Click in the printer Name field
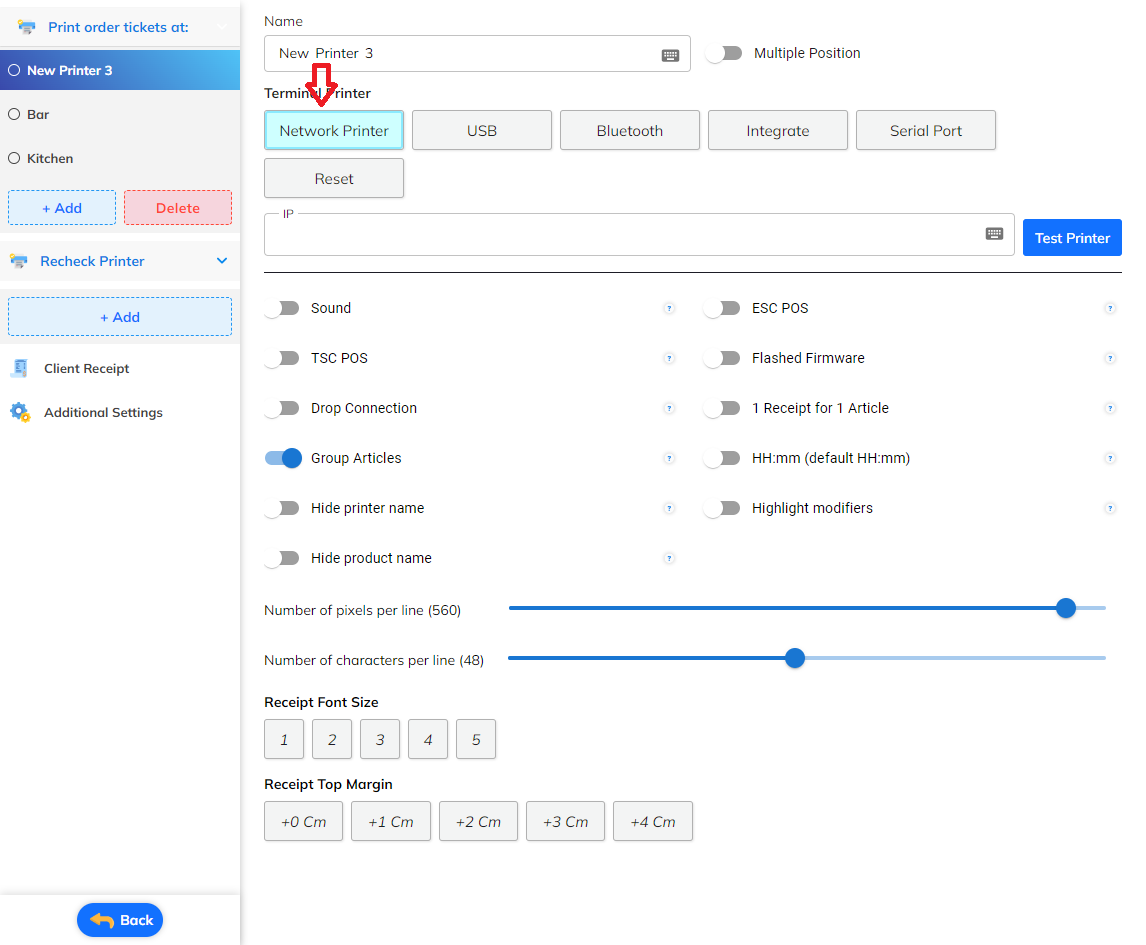 coord(477,53)
